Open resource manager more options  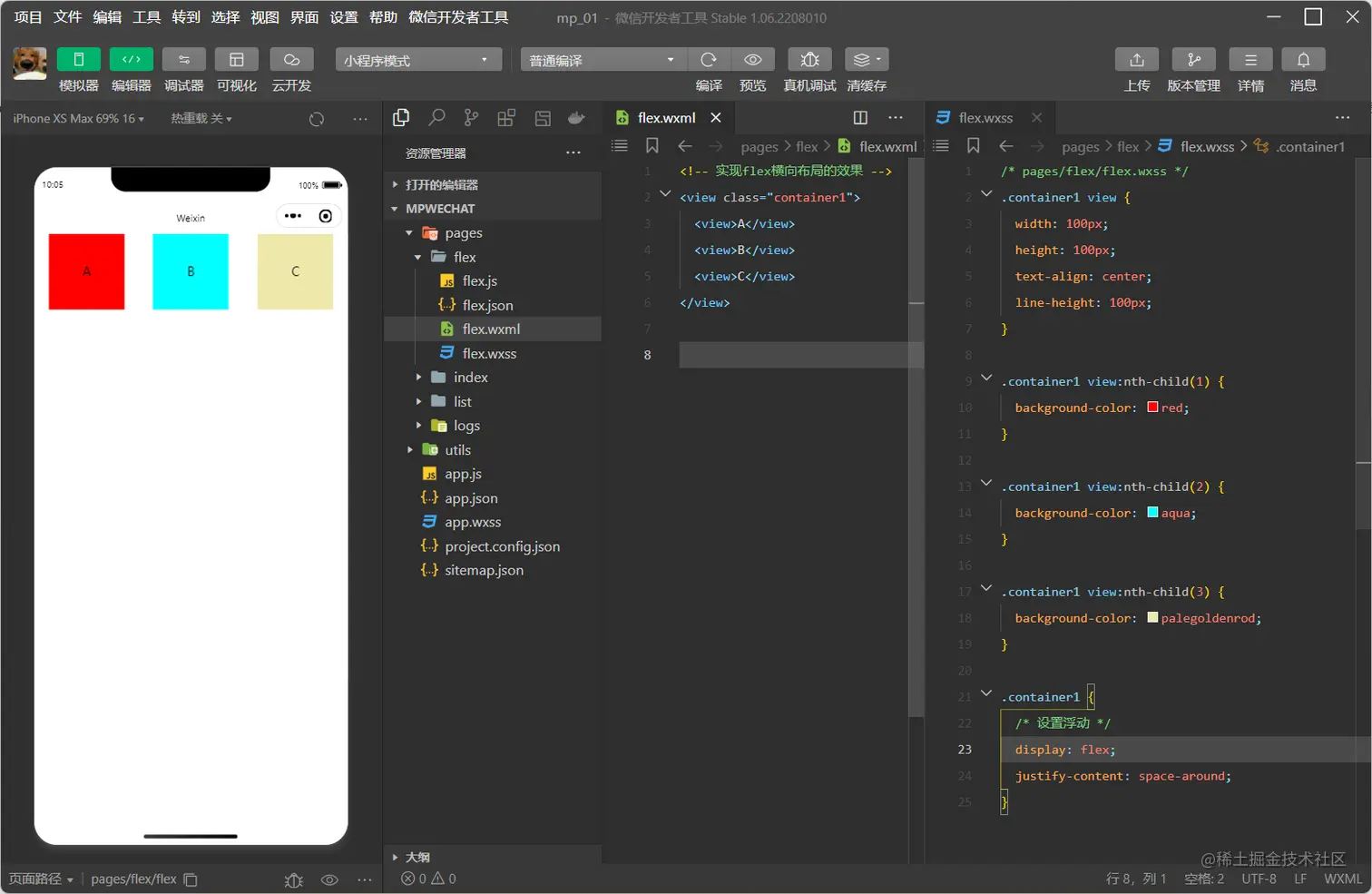(573, 152)
